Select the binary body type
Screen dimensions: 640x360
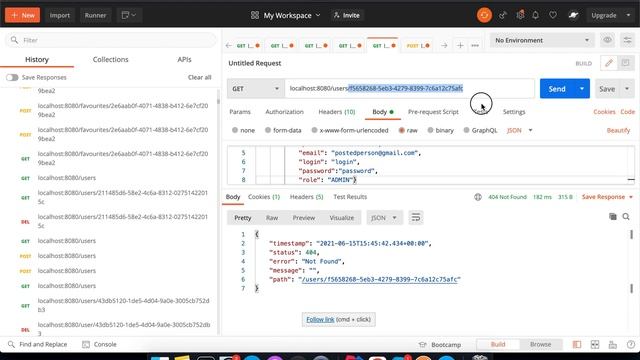[440, 130]
